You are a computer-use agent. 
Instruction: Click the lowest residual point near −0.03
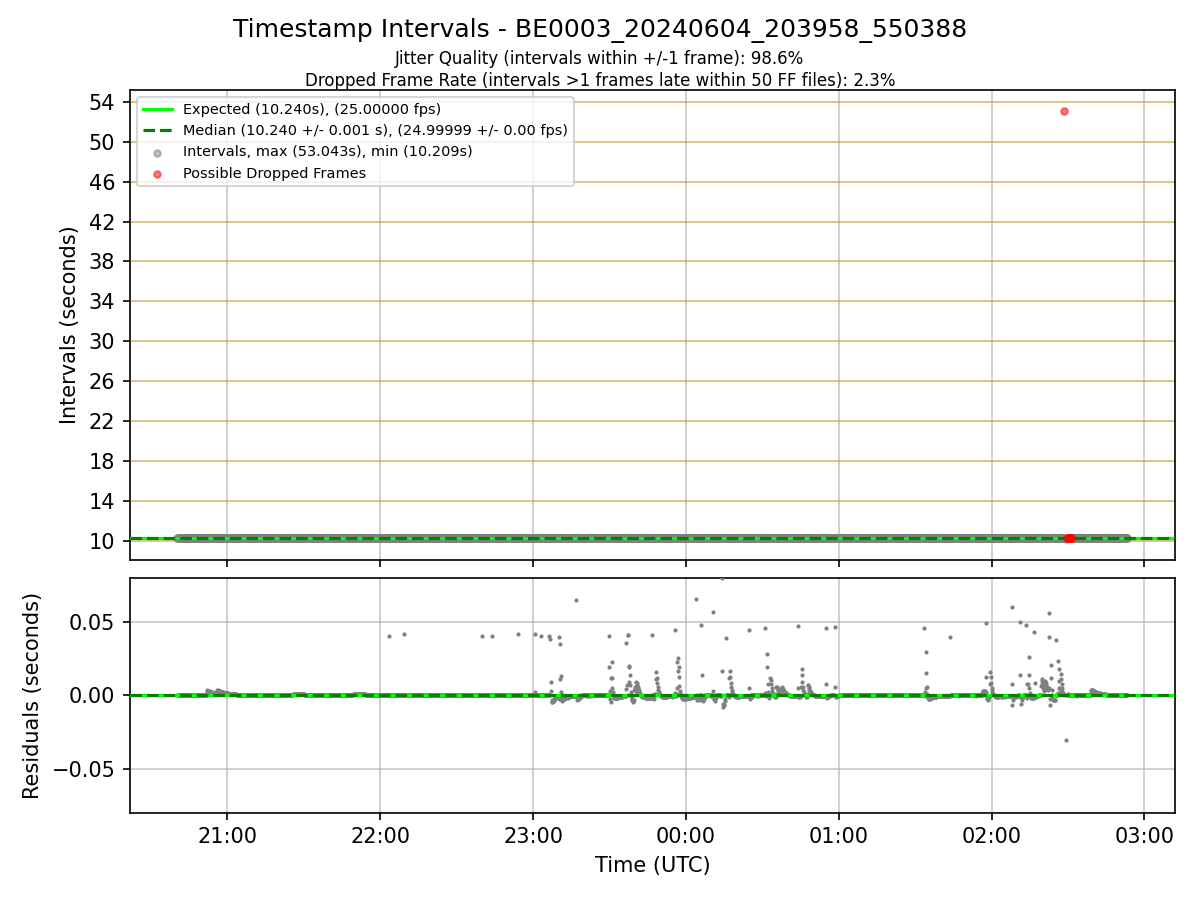tap(1066, 740)
